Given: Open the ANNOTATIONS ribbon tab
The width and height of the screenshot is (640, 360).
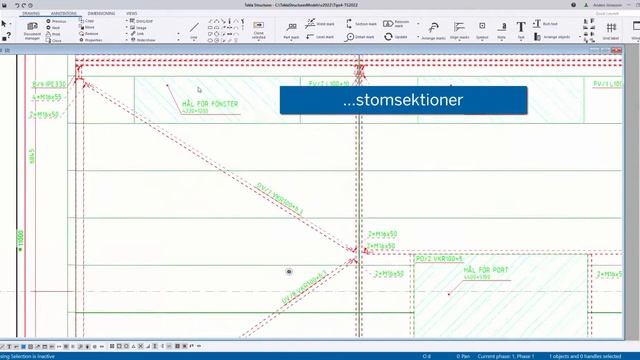Looking at the screenshot, I should (64, 13).
